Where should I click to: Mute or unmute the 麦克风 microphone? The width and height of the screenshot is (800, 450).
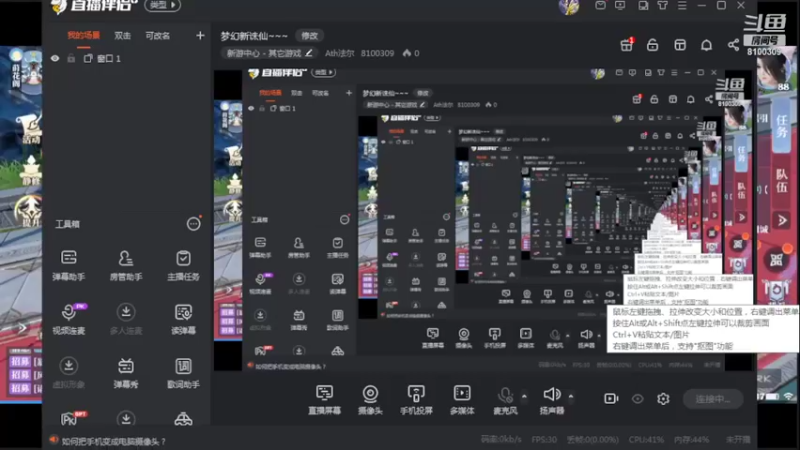505,399
